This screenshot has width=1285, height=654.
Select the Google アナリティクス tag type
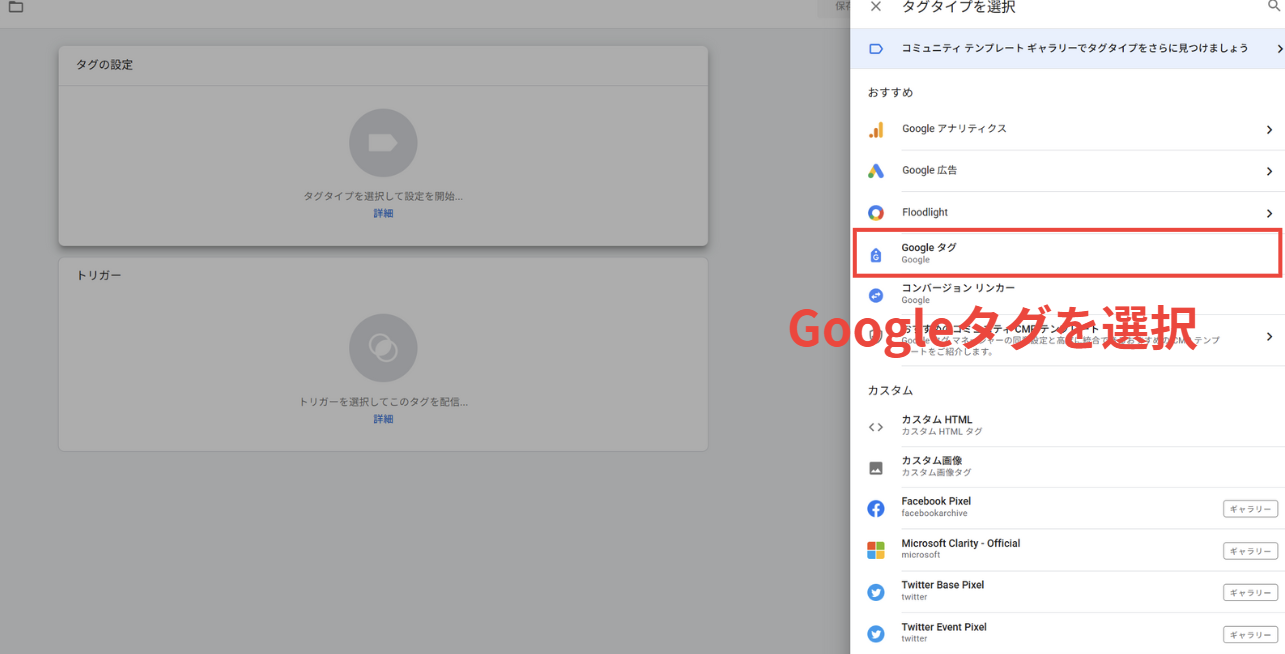1067,130
